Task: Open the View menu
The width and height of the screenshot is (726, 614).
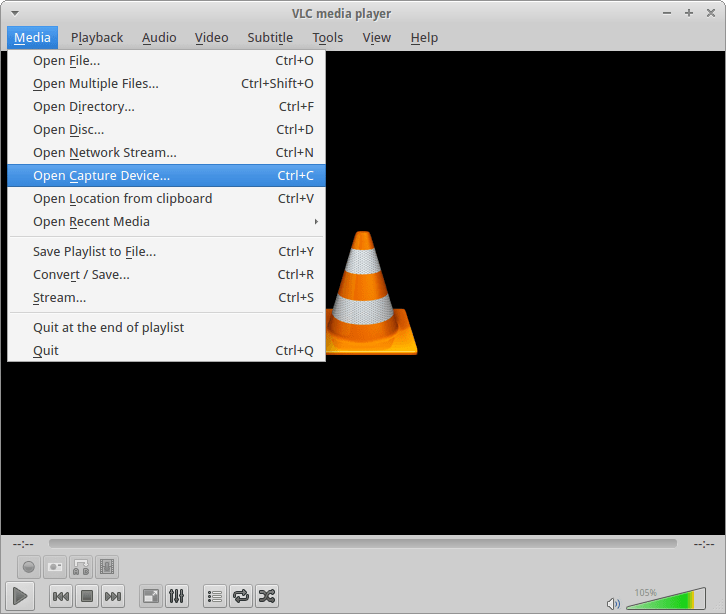Action: (376, 38)
